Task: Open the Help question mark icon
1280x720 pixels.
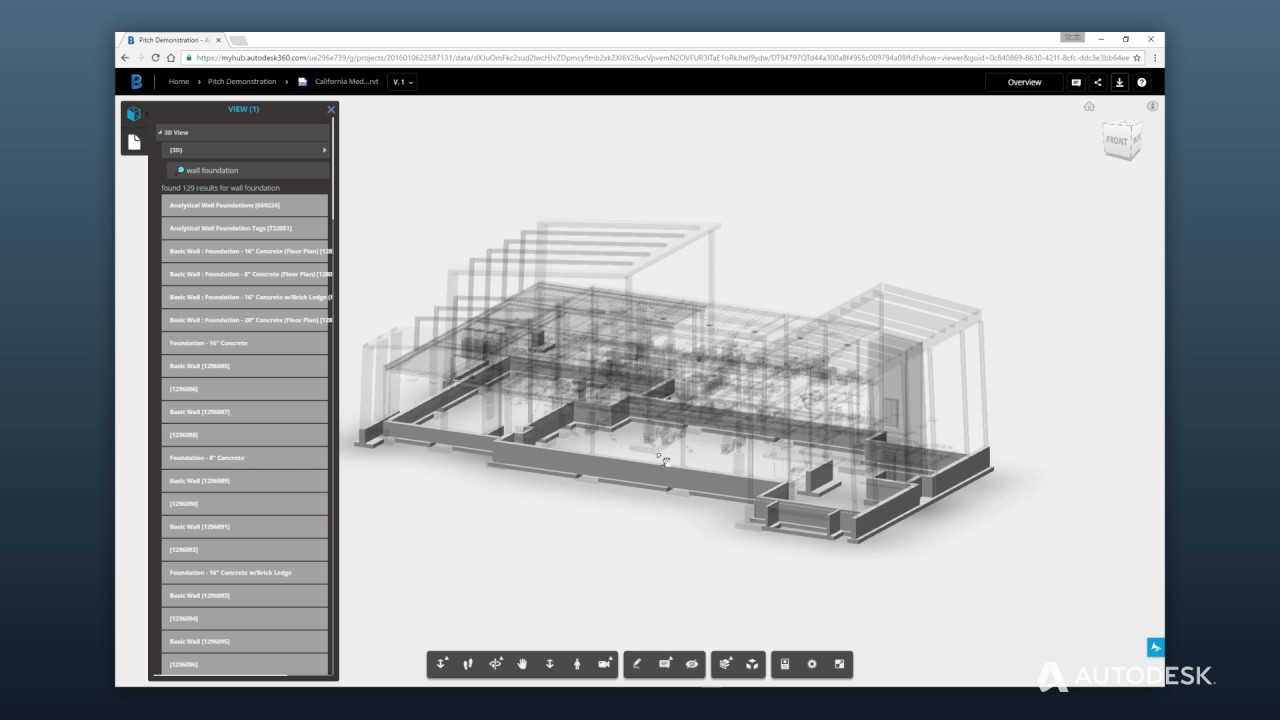Action: (x=1141, y=82)
